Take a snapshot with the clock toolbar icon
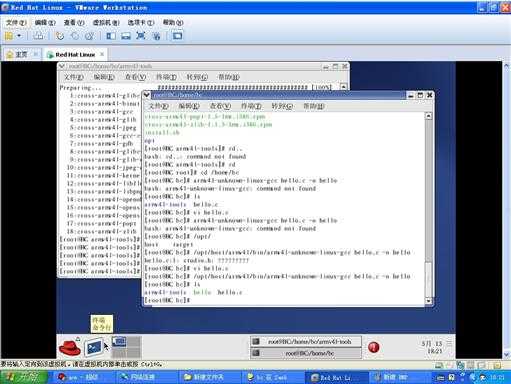The height and width of the screenshot is (384, 511). (x=60, y=36)
